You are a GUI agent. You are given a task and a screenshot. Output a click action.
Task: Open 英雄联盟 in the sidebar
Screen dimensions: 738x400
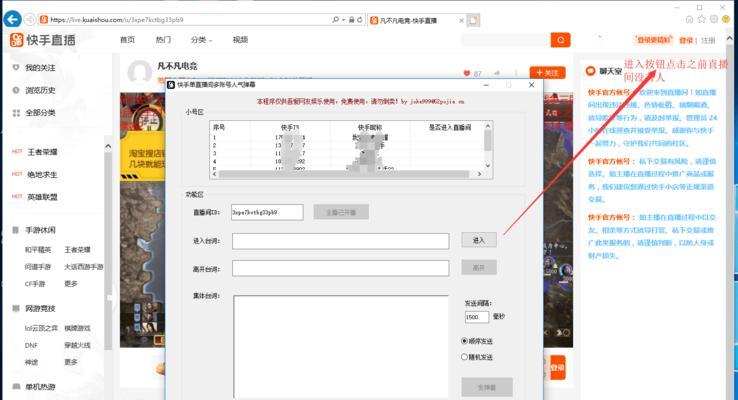42,197
